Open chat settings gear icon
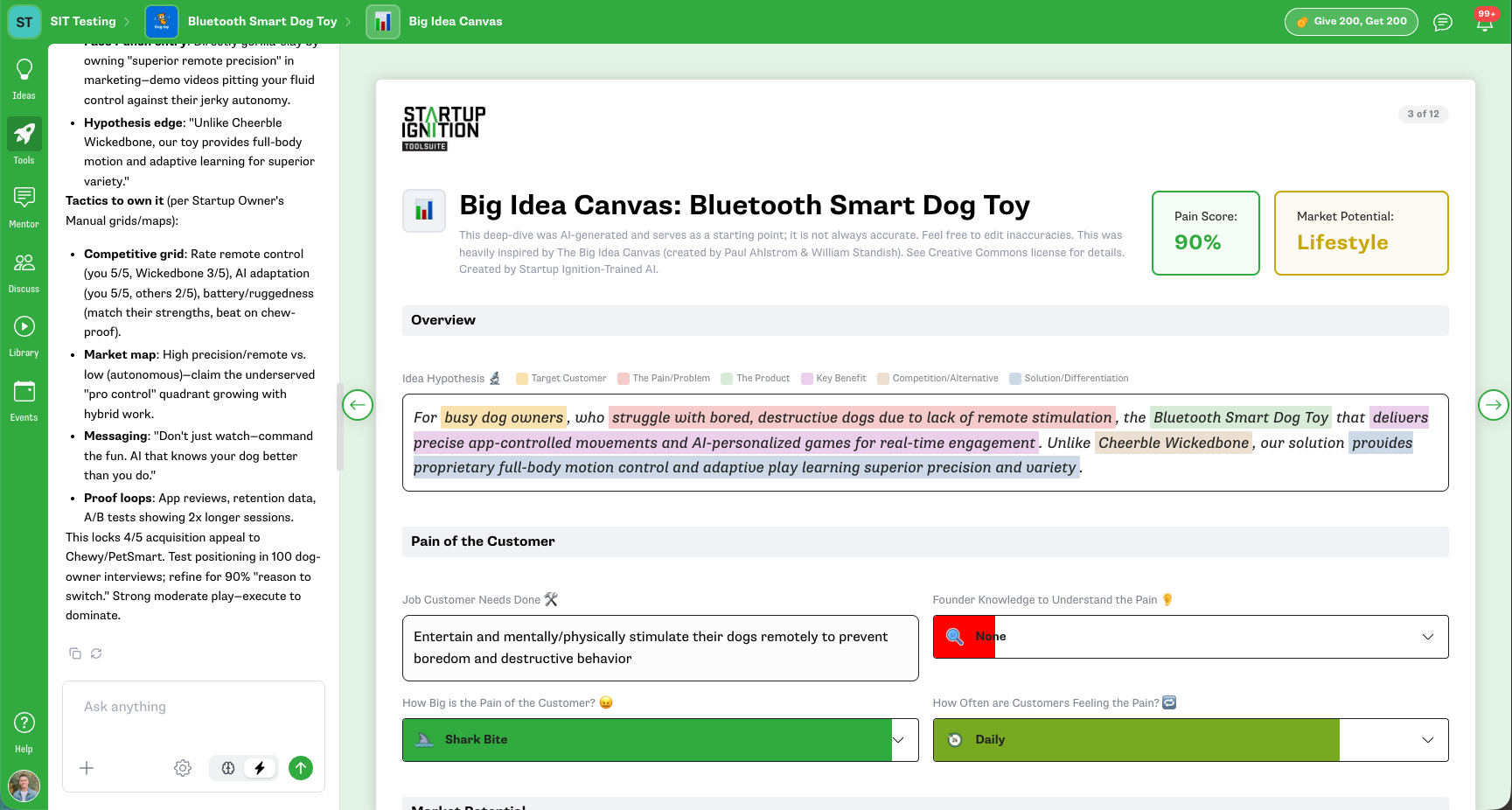The width and height of the screenshot is (1512, 810). point(183,768)
